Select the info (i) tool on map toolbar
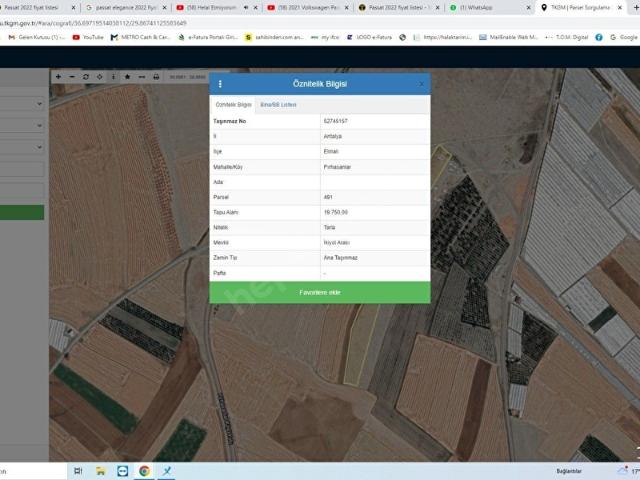This screenshot has height=480, width=640. [113, 77]
